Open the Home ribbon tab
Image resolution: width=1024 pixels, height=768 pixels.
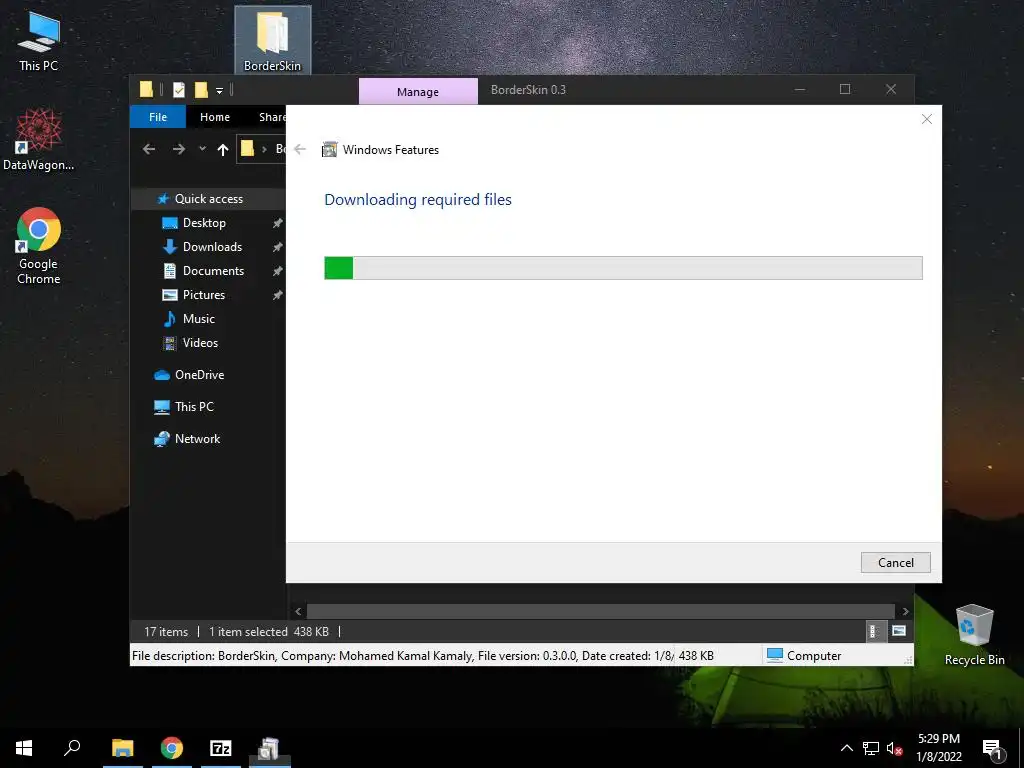(x=215, y=117)
